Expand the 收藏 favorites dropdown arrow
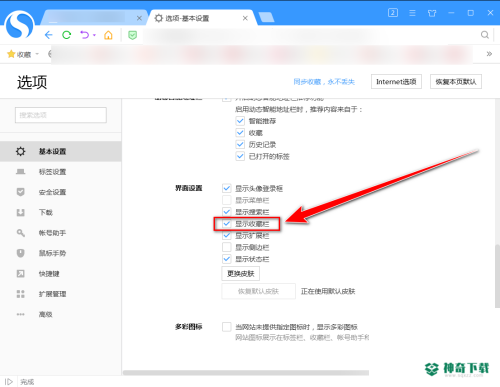Image resolution: width=500 pixels, height=387 pixels. coord(37,54)
